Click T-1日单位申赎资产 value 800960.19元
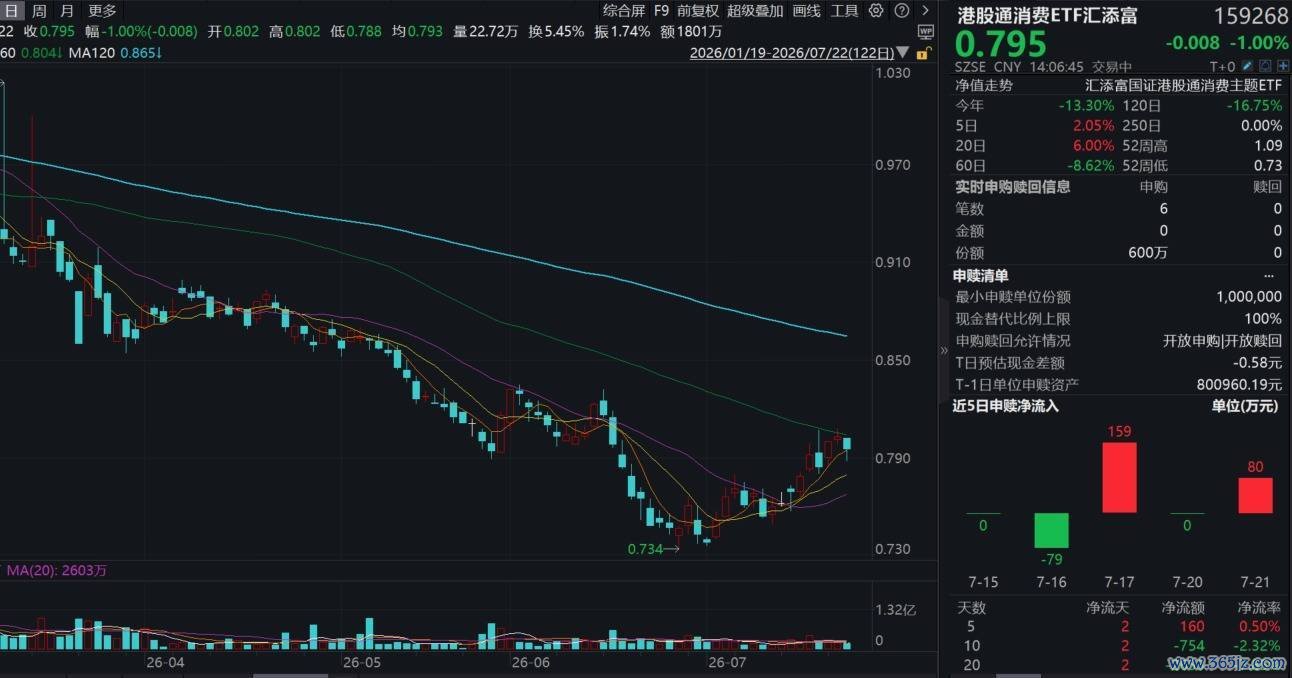This screenshot has height=678, width=1292. (1238, 385)
